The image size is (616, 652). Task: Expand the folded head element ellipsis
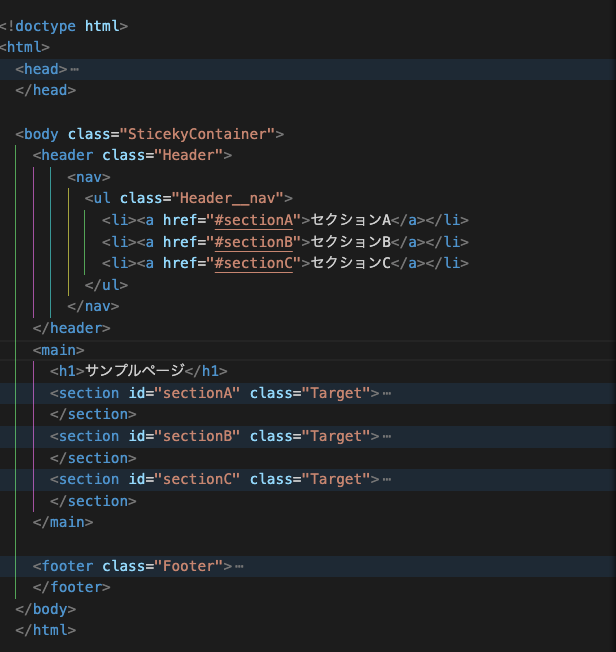click(x=75, y=69)
